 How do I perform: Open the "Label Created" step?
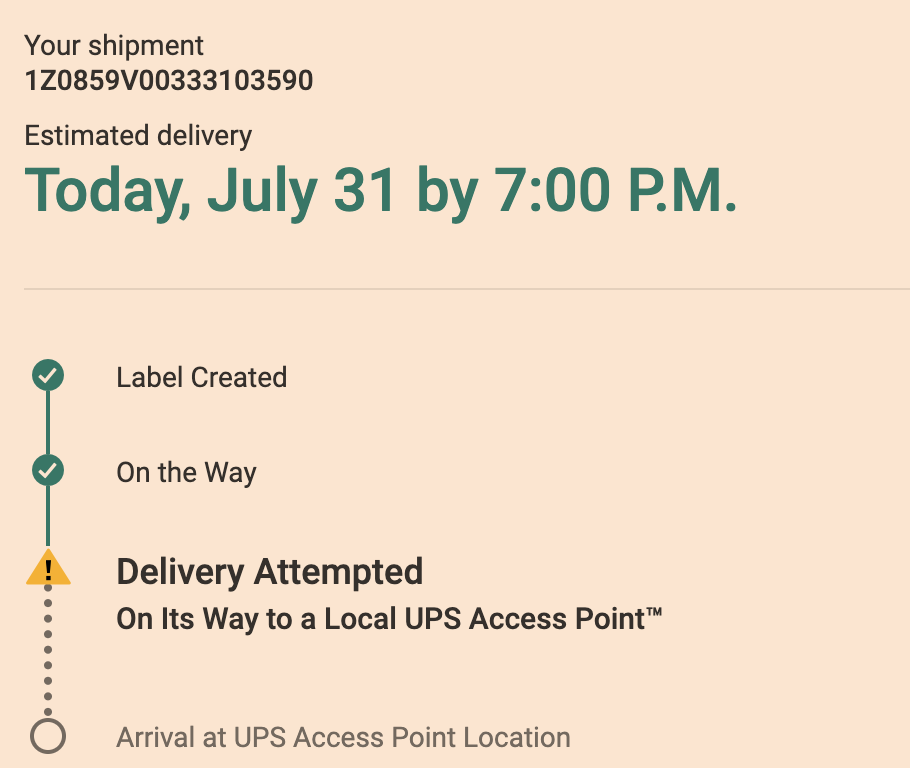click(201, 377)
